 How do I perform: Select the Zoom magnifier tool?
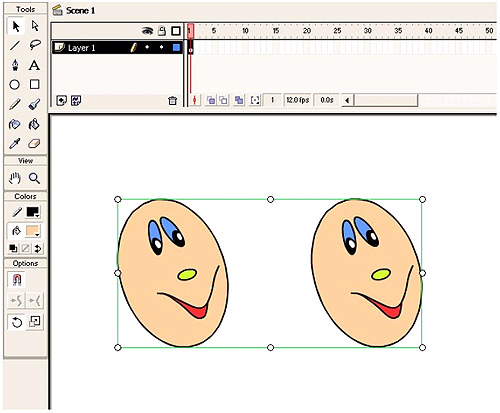[x=34, y=178]
